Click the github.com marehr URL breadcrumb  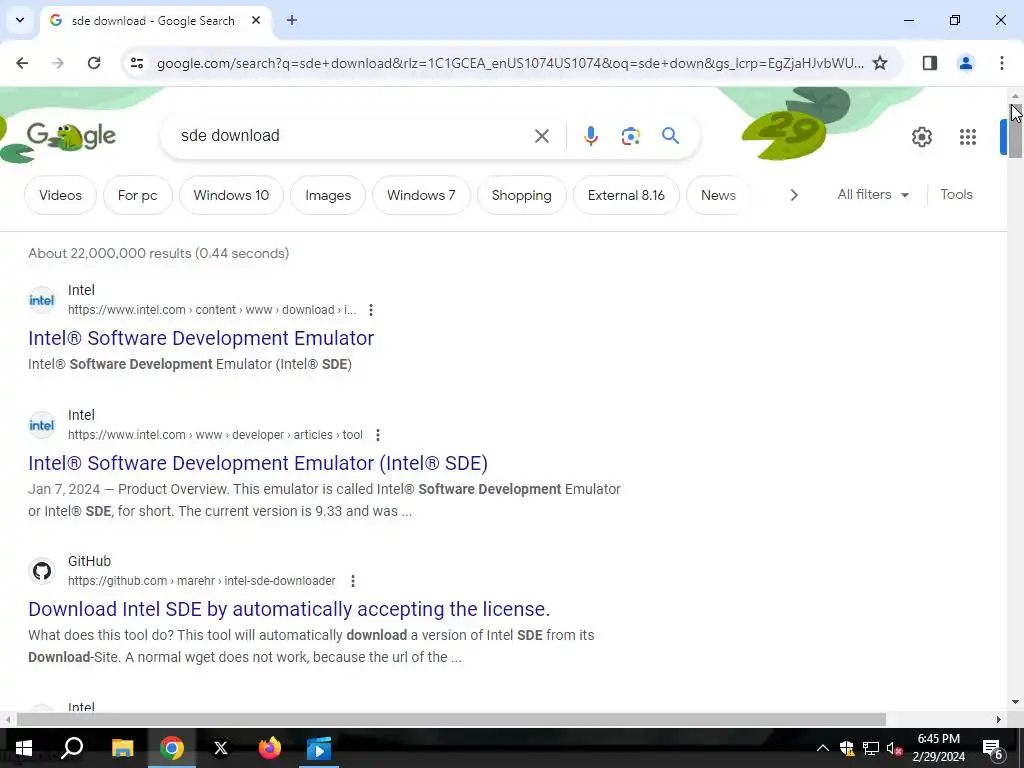[202, 581]
